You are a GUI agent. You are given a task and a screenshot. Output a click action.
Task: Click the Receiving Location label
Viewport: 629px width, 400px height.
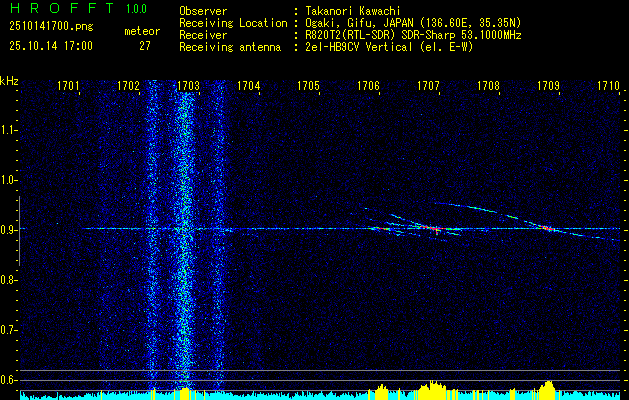[x=233, y=23]
